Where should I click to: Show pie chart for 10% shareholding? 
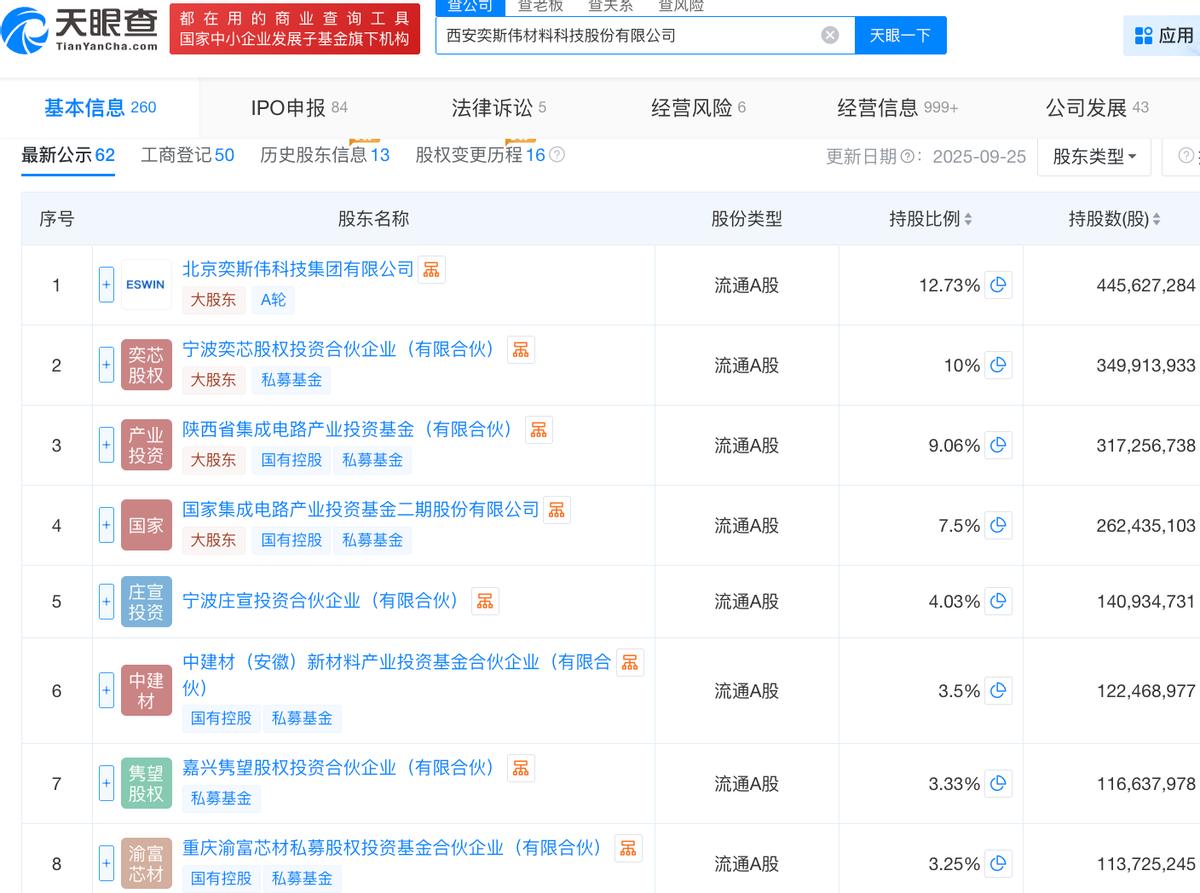(998, 365)
